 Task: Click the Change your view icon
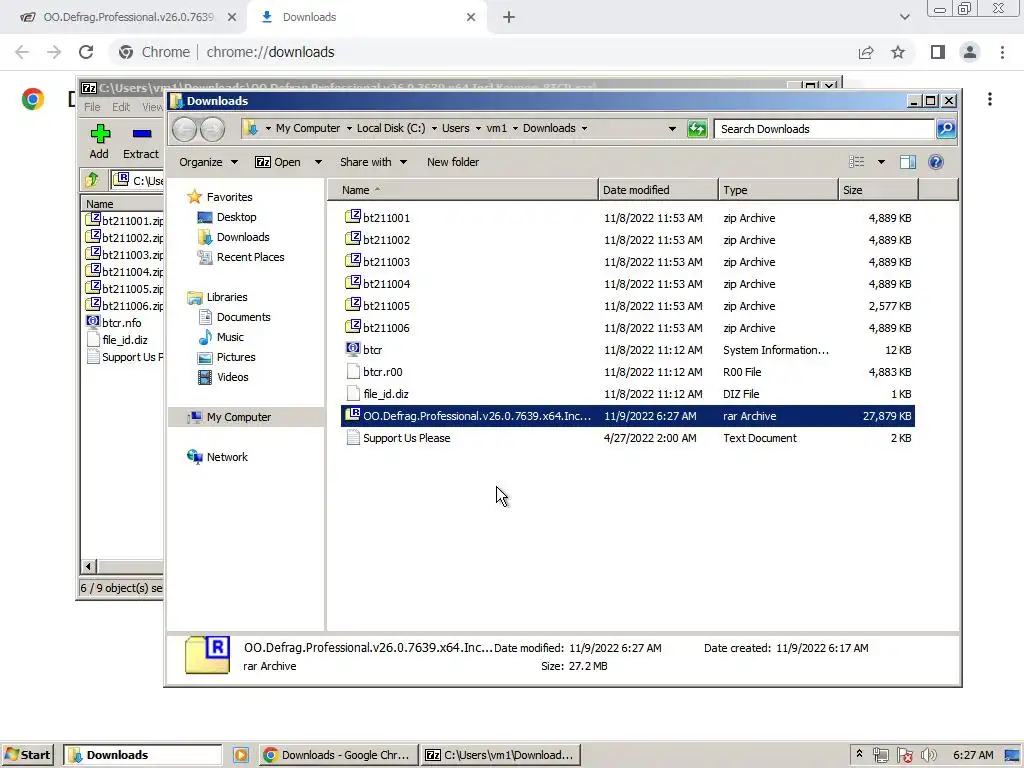coord(856,162)
